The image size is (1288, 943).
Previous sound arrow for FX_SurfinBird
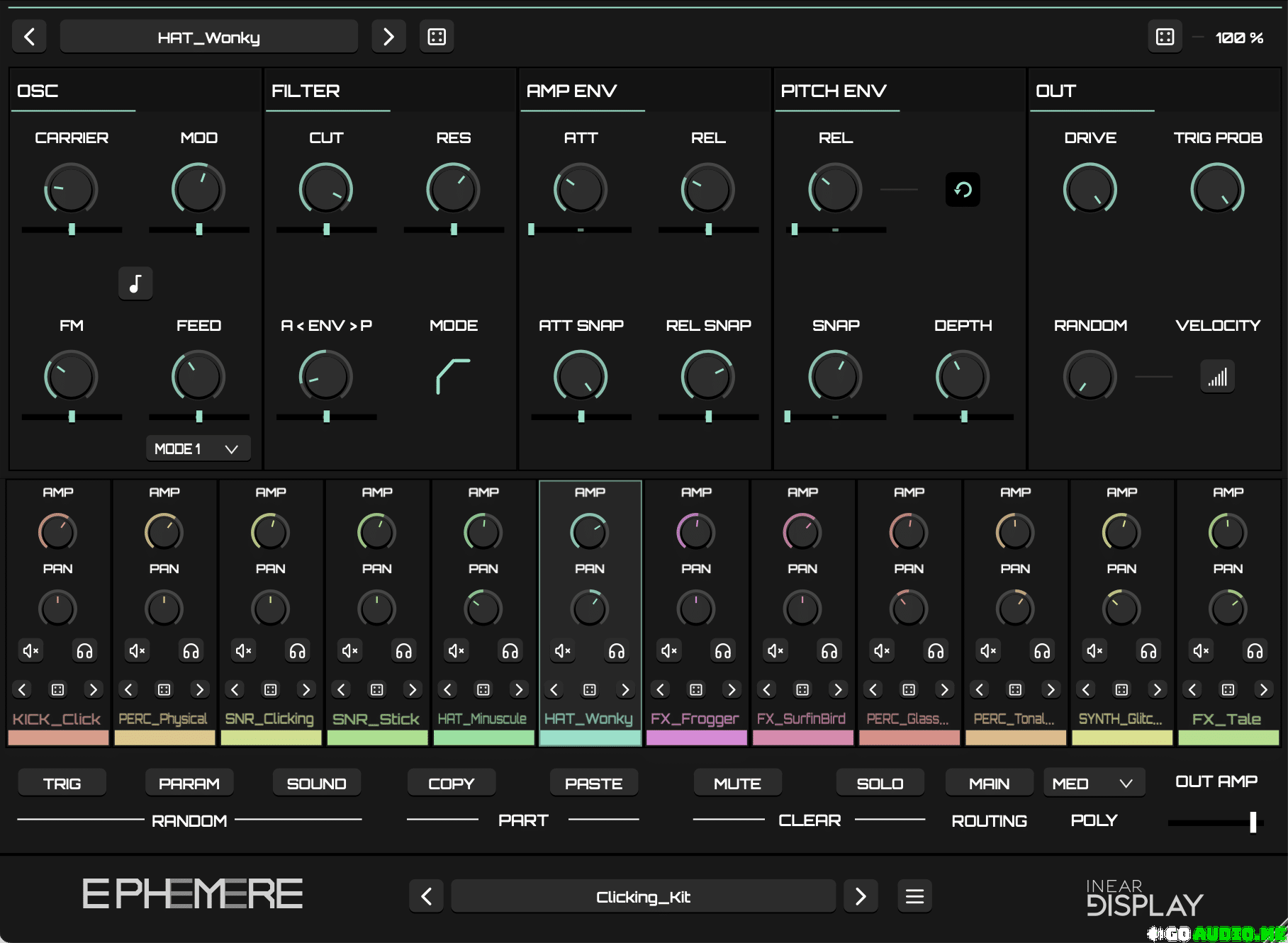[767, 689]
